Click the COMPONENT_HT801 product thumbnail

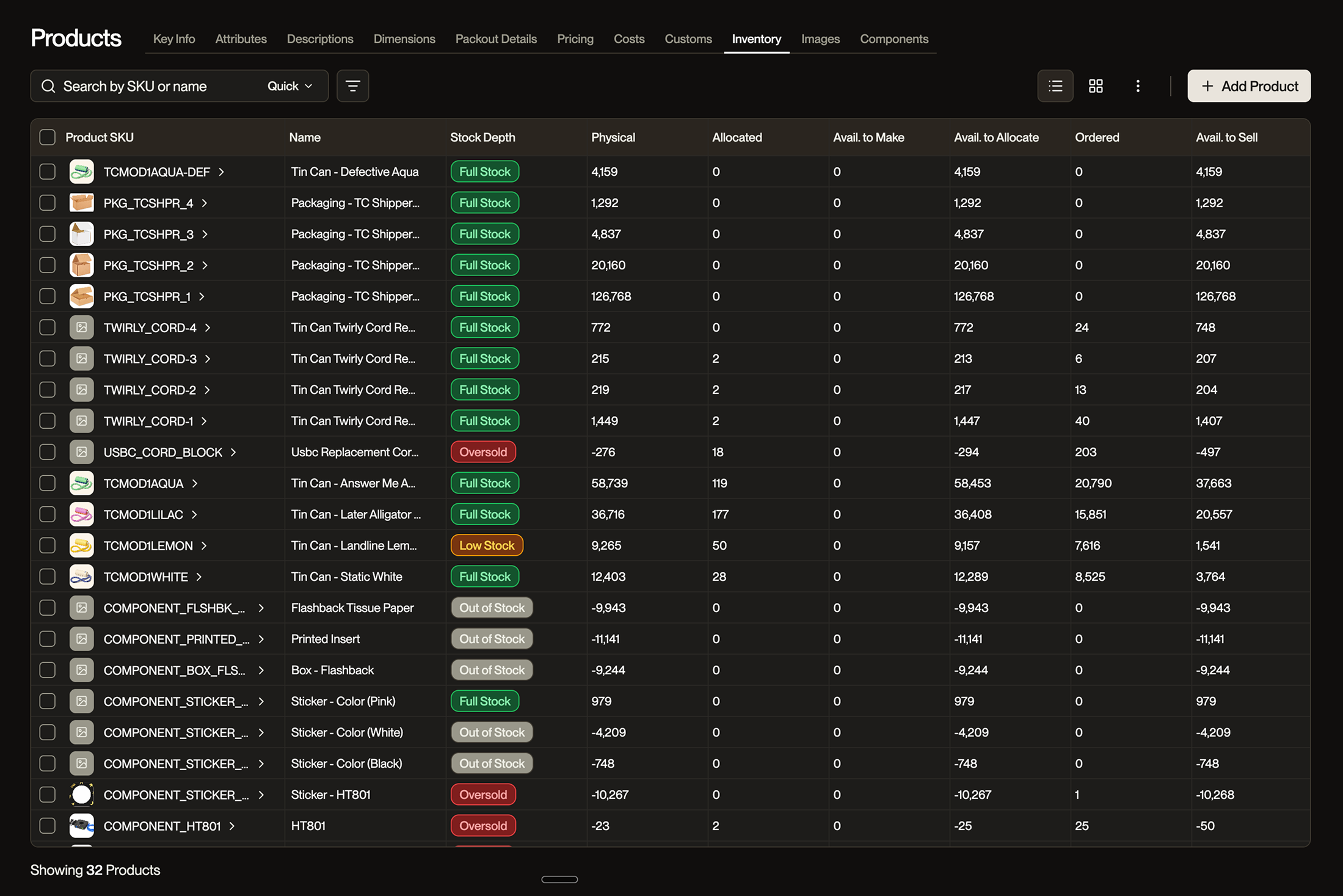[81, 826]
